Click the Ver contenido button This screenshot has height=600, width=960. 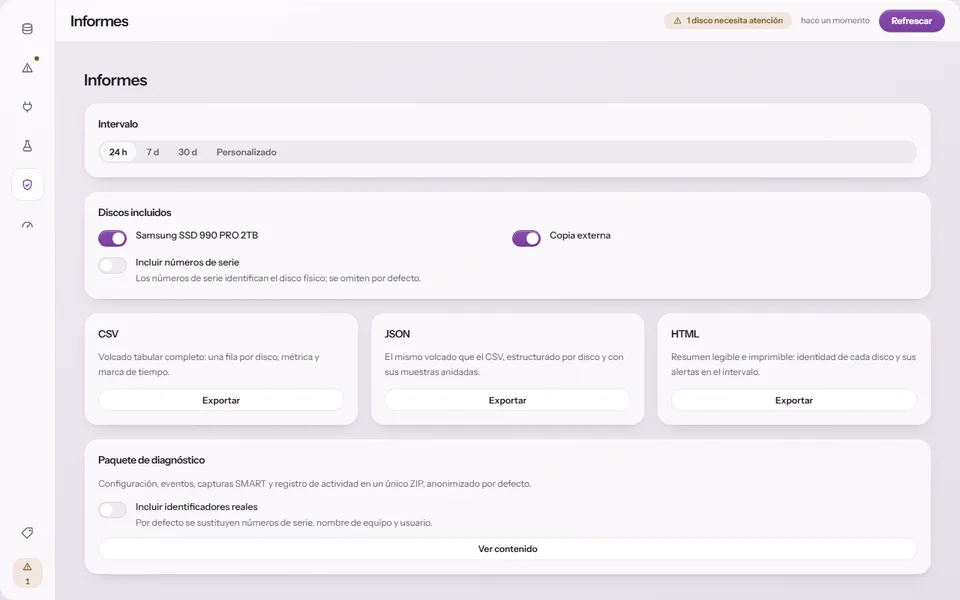tap(508, 549)
